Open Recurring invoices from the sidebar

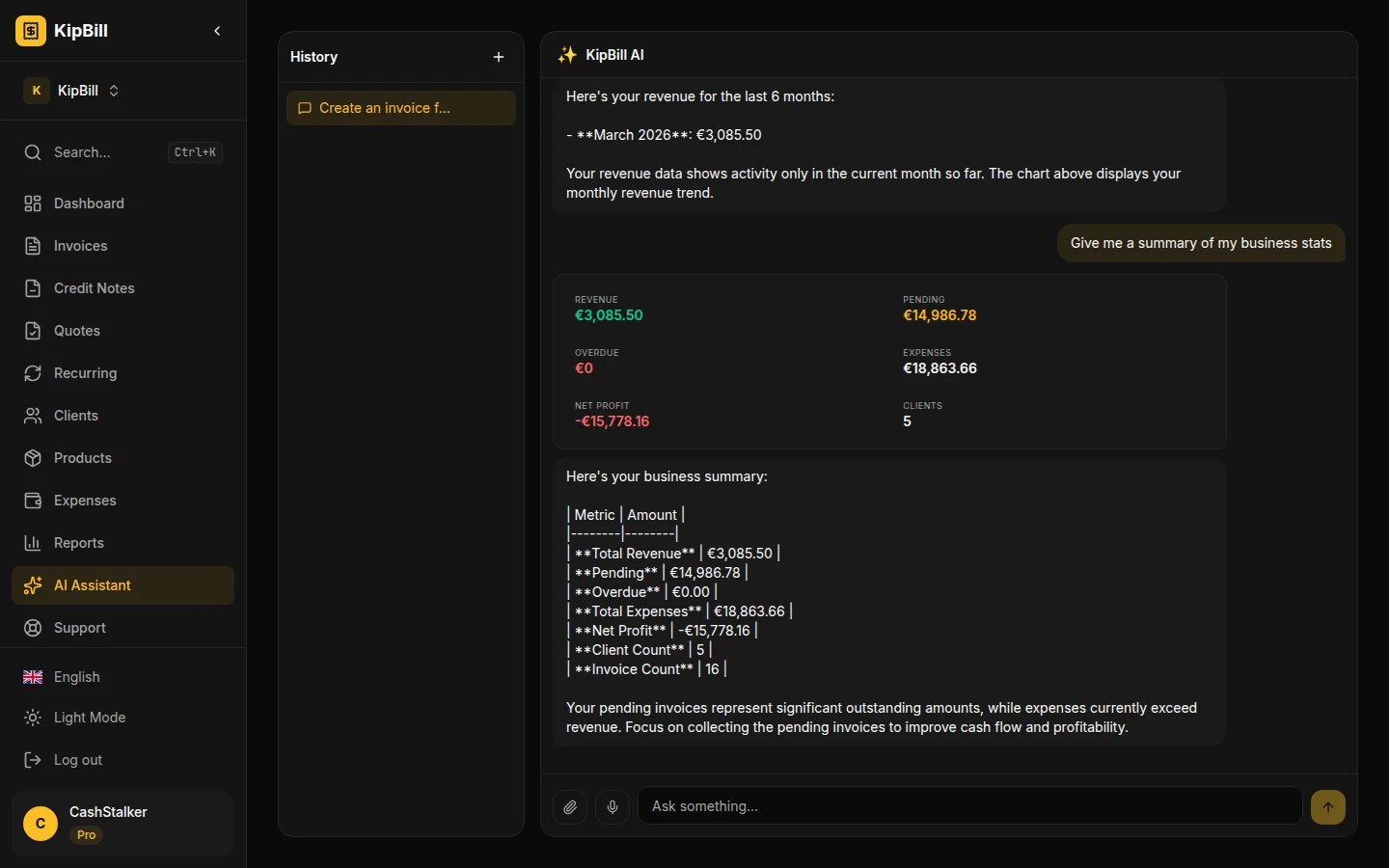click(x=85, y=373)
